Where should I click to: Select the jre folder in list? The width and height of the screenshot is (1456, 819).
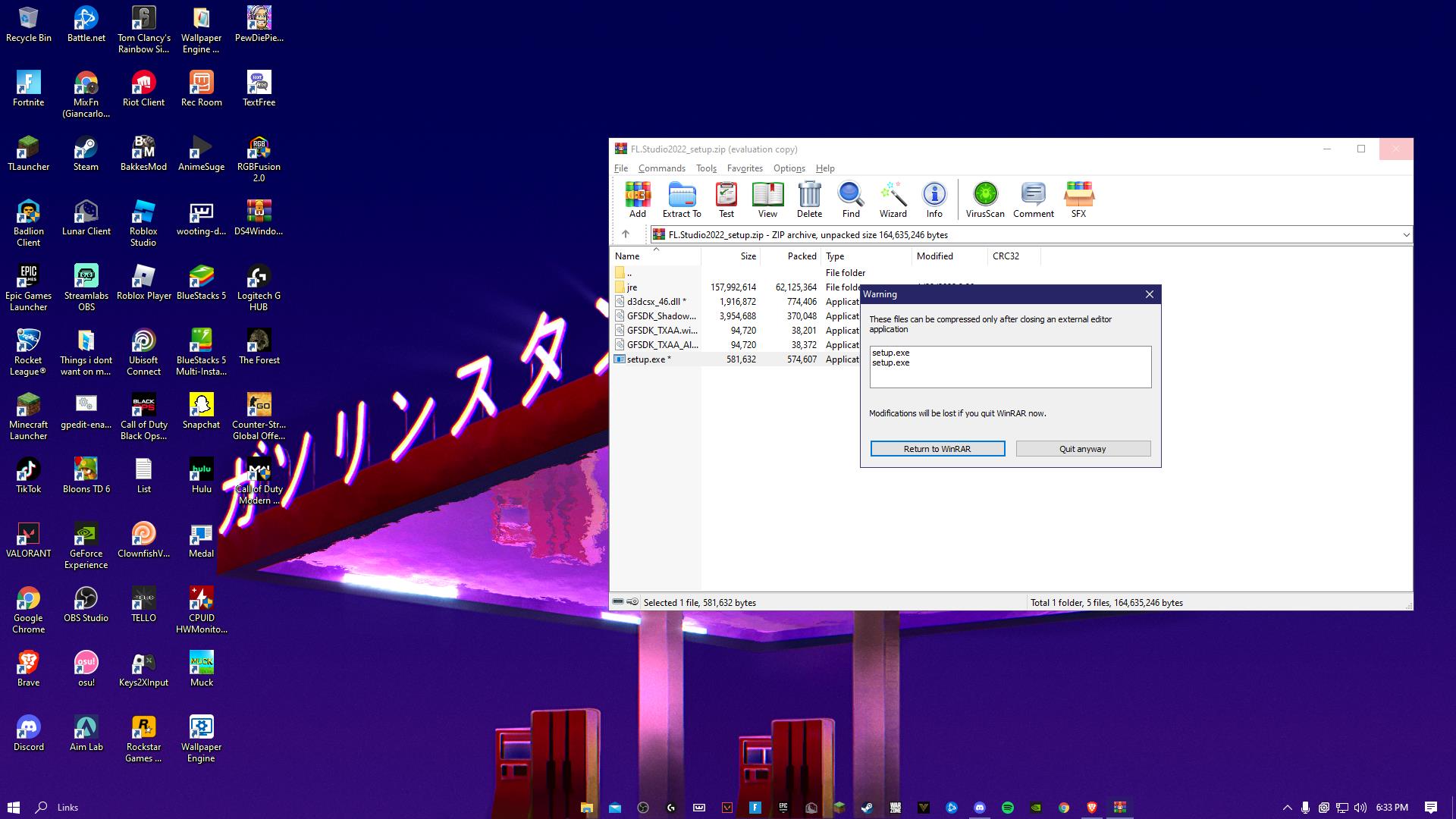click(632, 287)
